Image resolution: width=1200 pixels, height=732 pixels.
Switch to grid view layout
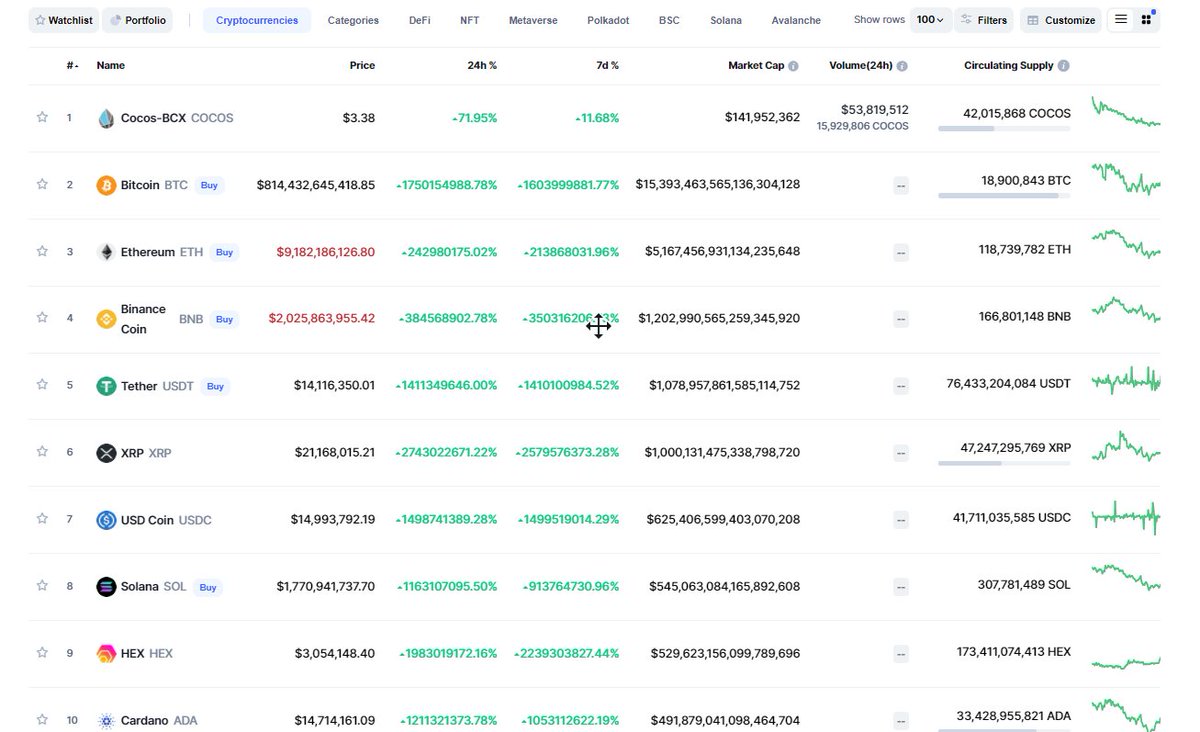(1146, 19)
